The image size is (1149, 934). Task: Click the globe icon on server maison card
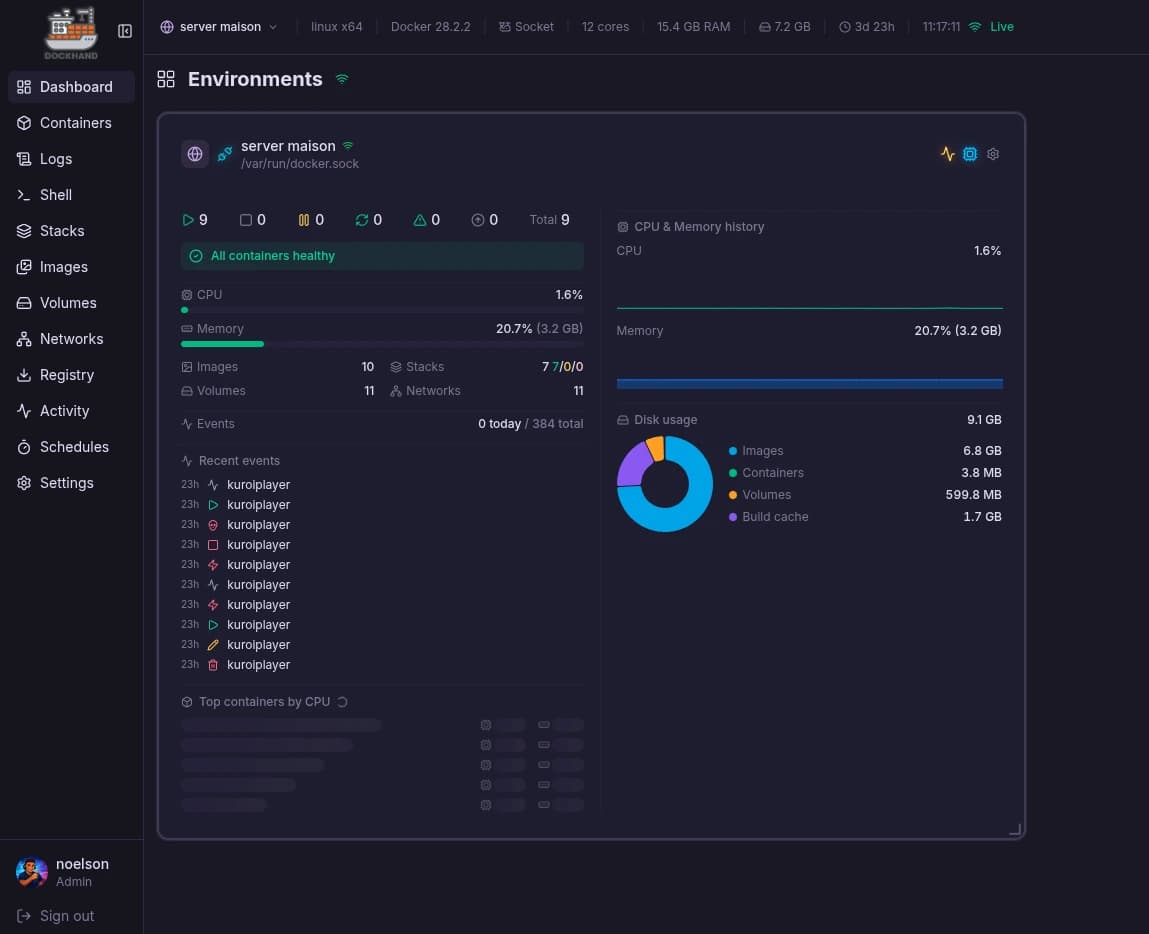(195, 153)
